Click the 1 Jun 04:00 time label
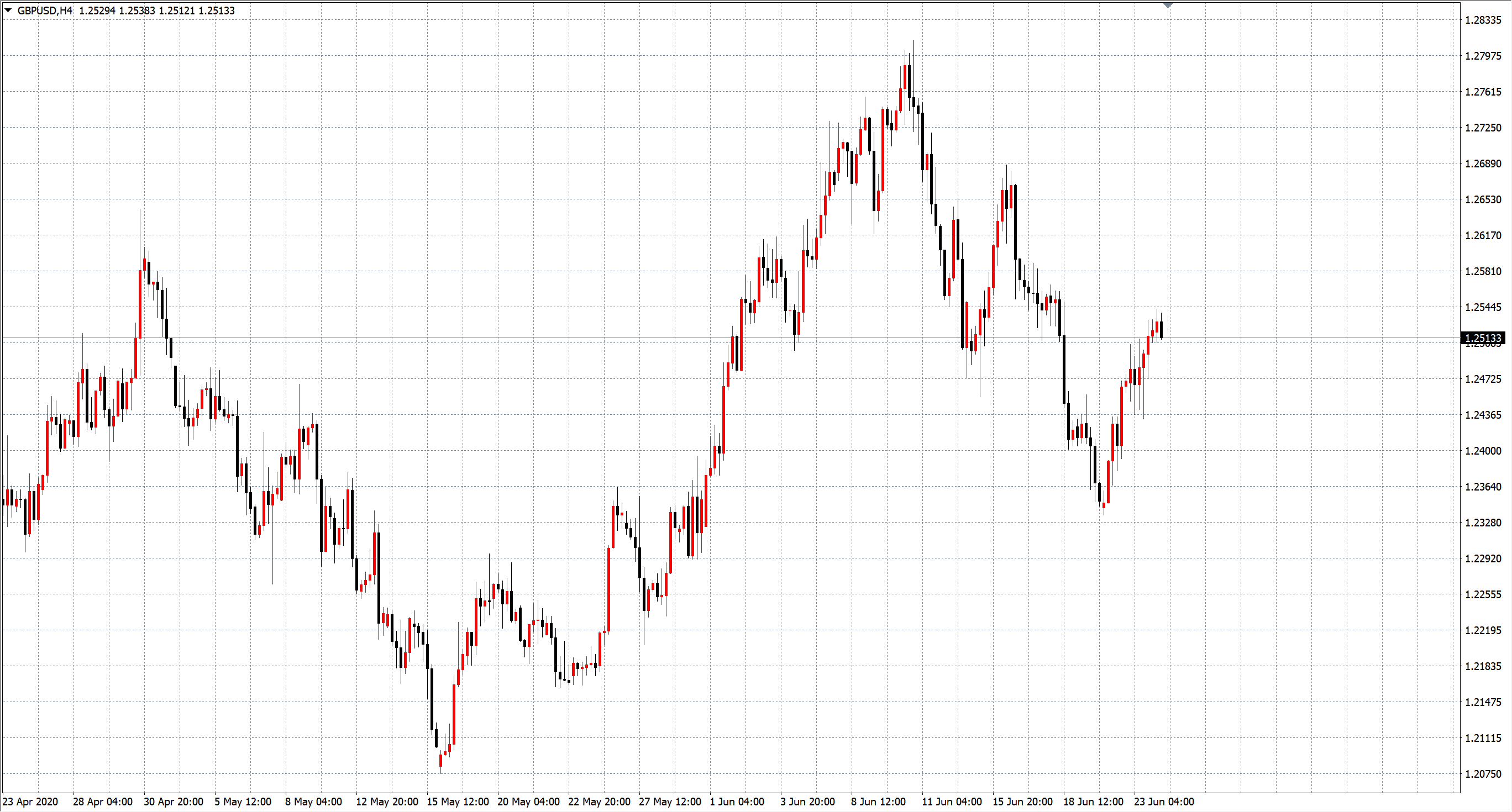Viewport: 1512px width, 812px height. [737, 802]
